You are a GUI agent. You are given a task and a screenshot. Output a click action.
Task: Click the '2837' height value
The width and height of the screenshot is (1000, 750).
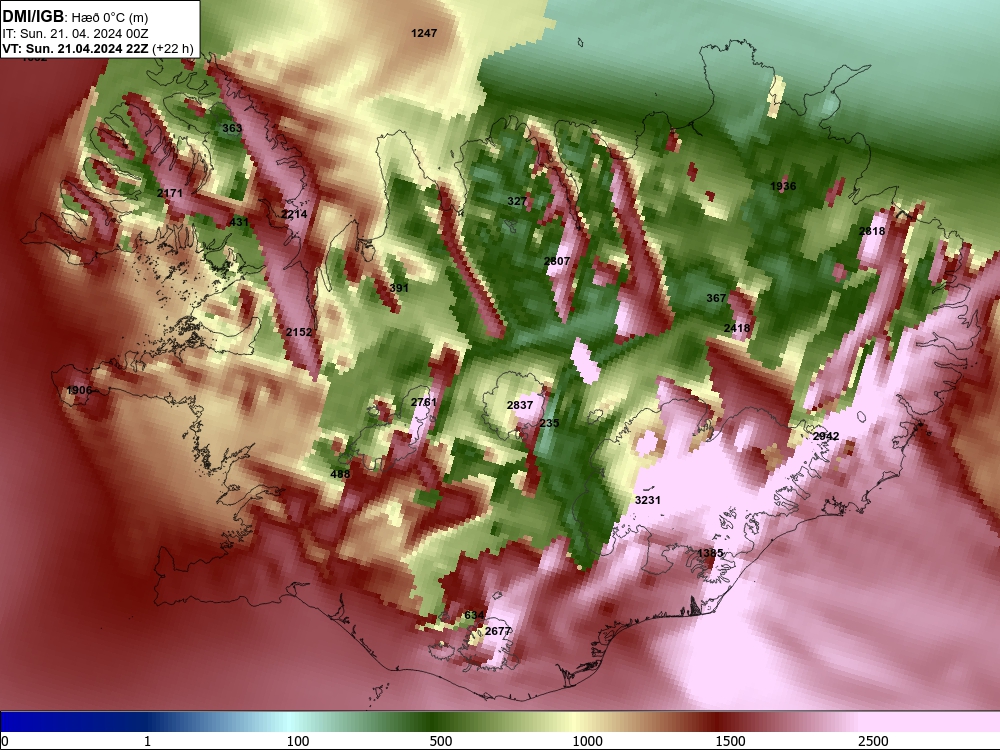pos(520,405)
